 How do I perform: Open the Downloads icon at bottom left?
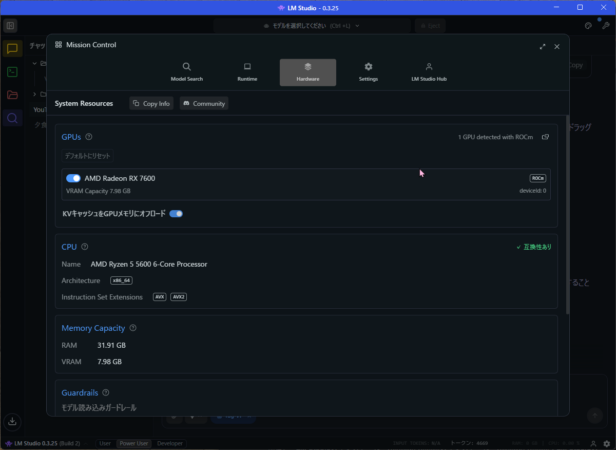[x=12, y=421]
